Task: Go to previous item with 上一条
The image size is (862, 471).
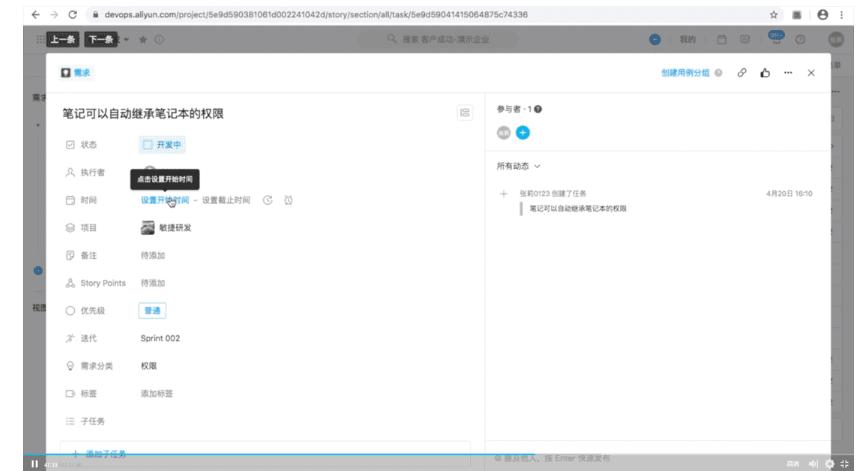Action: [63, 40]
